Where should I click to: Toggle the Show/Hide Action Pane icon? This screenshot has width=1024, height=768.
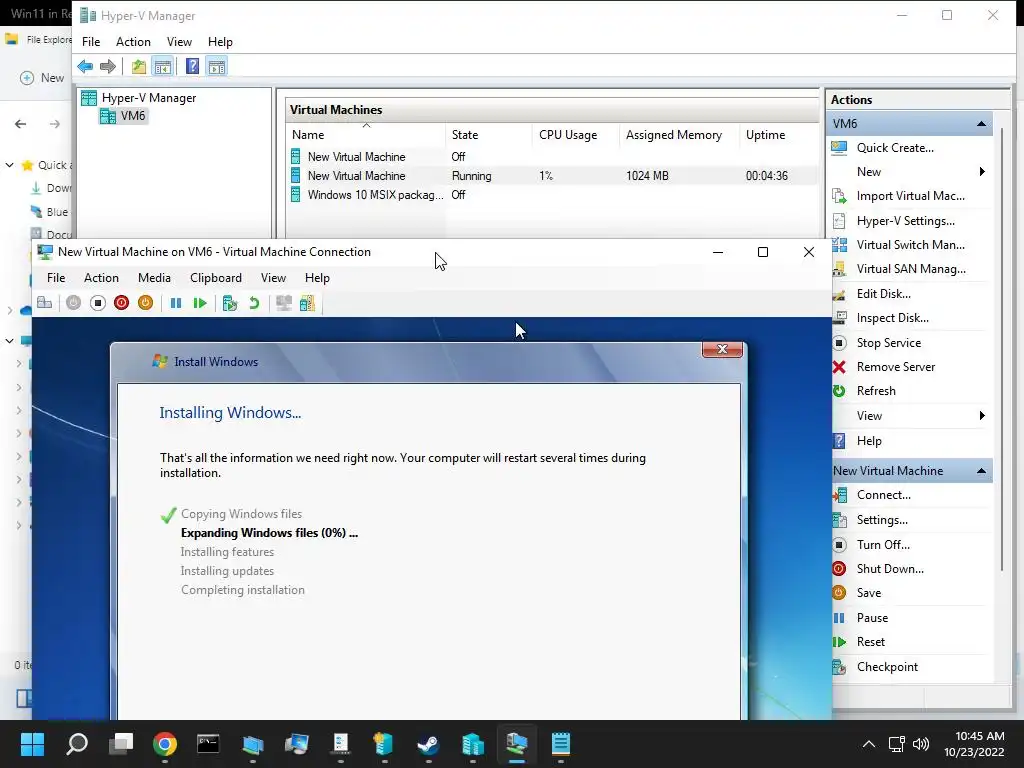coord(217,67)
